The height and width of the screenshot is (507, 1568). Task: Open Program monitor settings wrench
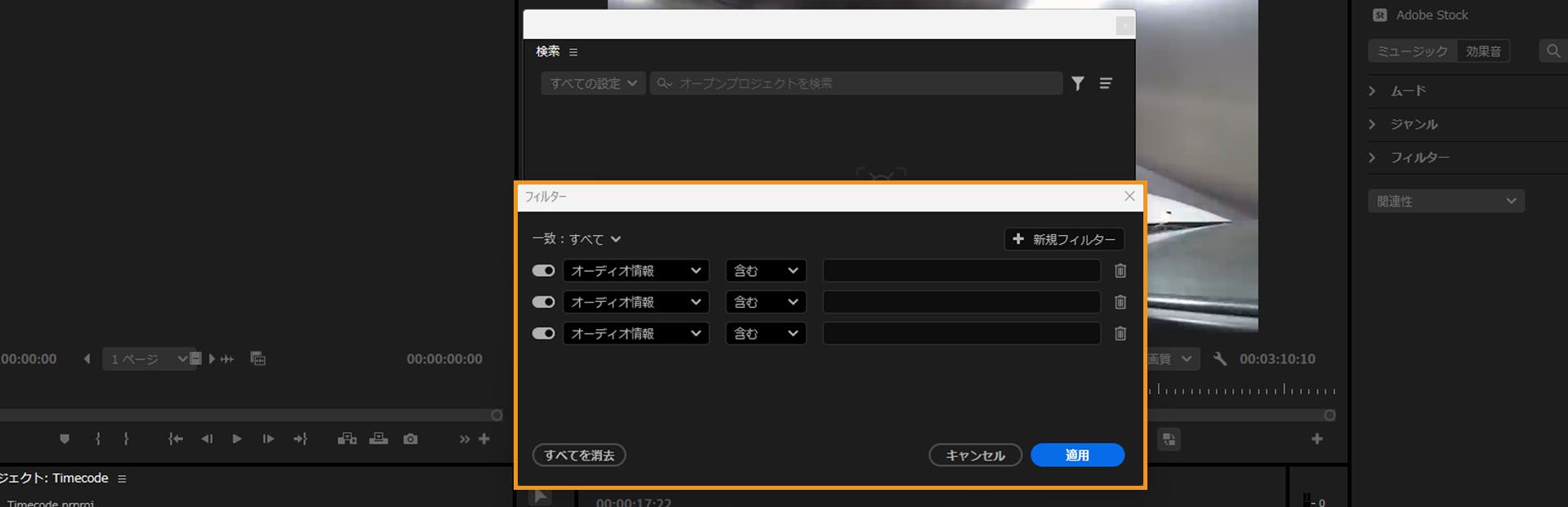point(1220,359)
